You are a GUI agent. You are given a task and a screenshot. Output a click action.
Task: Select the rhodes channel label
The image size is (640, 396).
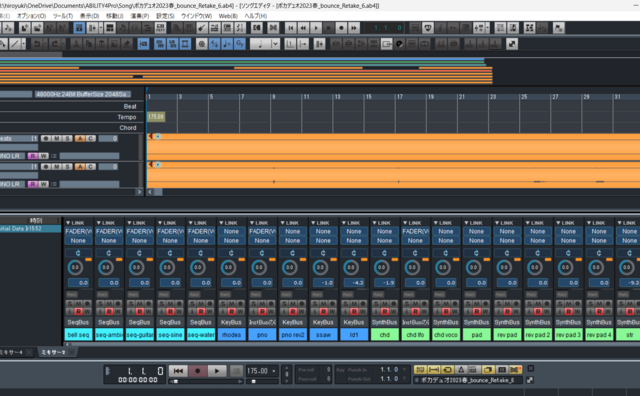pyautogui.click(x=231, y=335)
